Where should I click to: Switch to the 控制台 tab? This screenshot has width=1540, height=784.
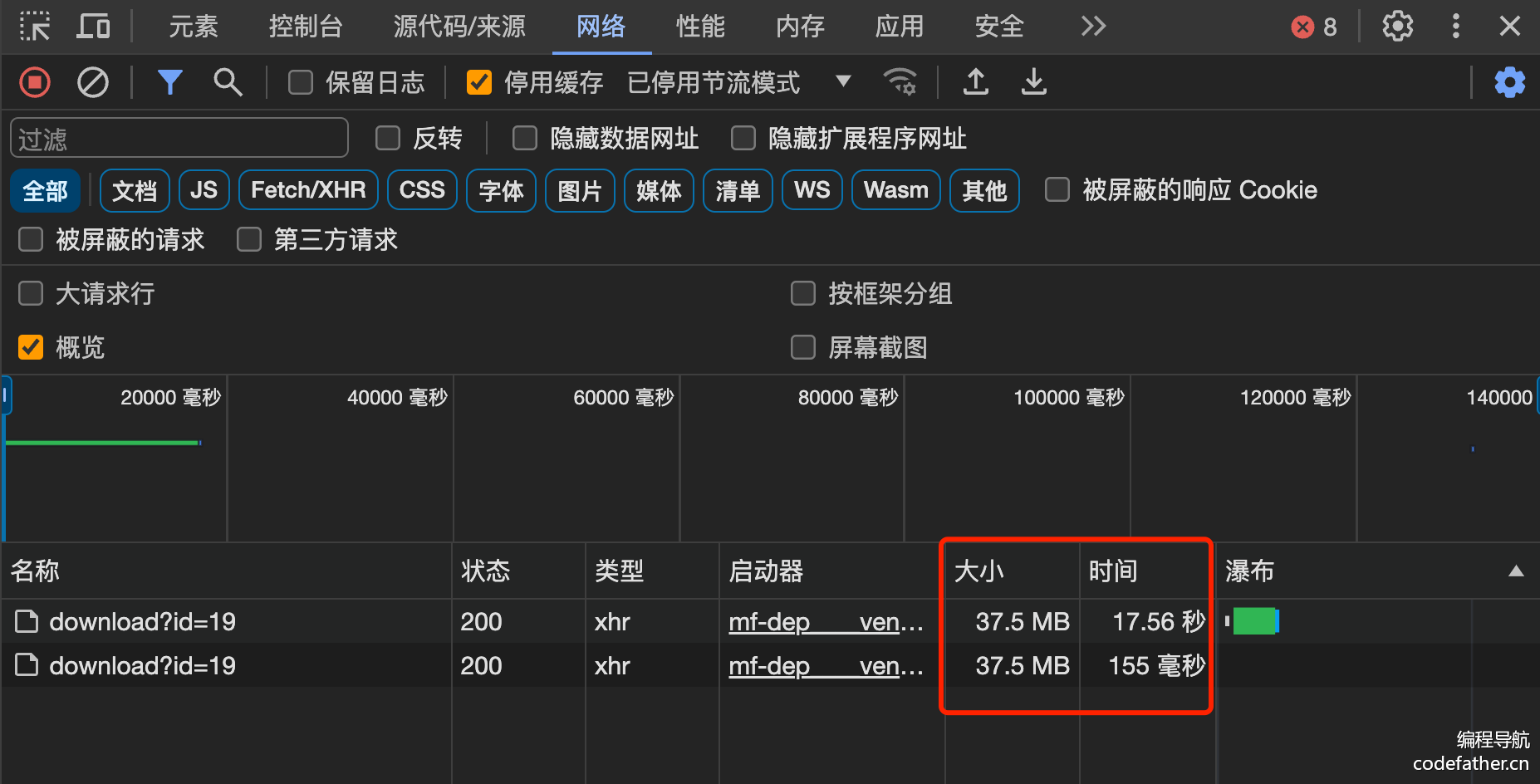point(305,27)
